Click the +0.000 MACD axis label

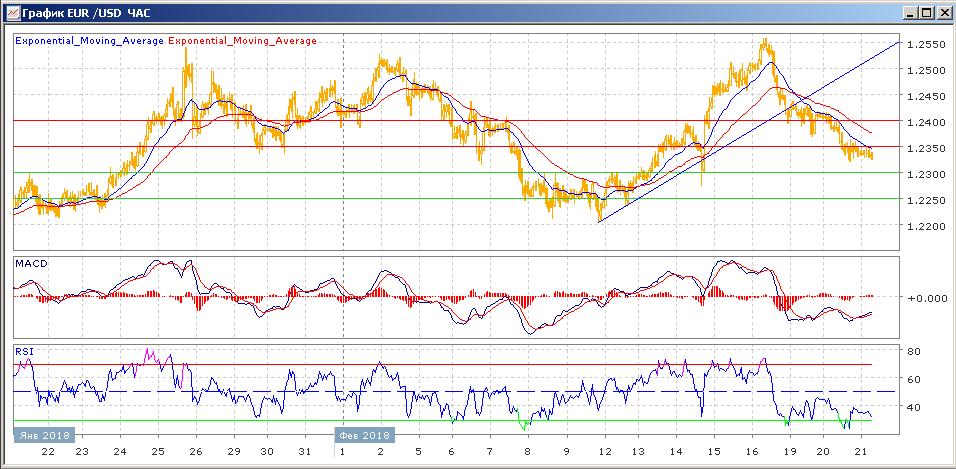(925, 298)
